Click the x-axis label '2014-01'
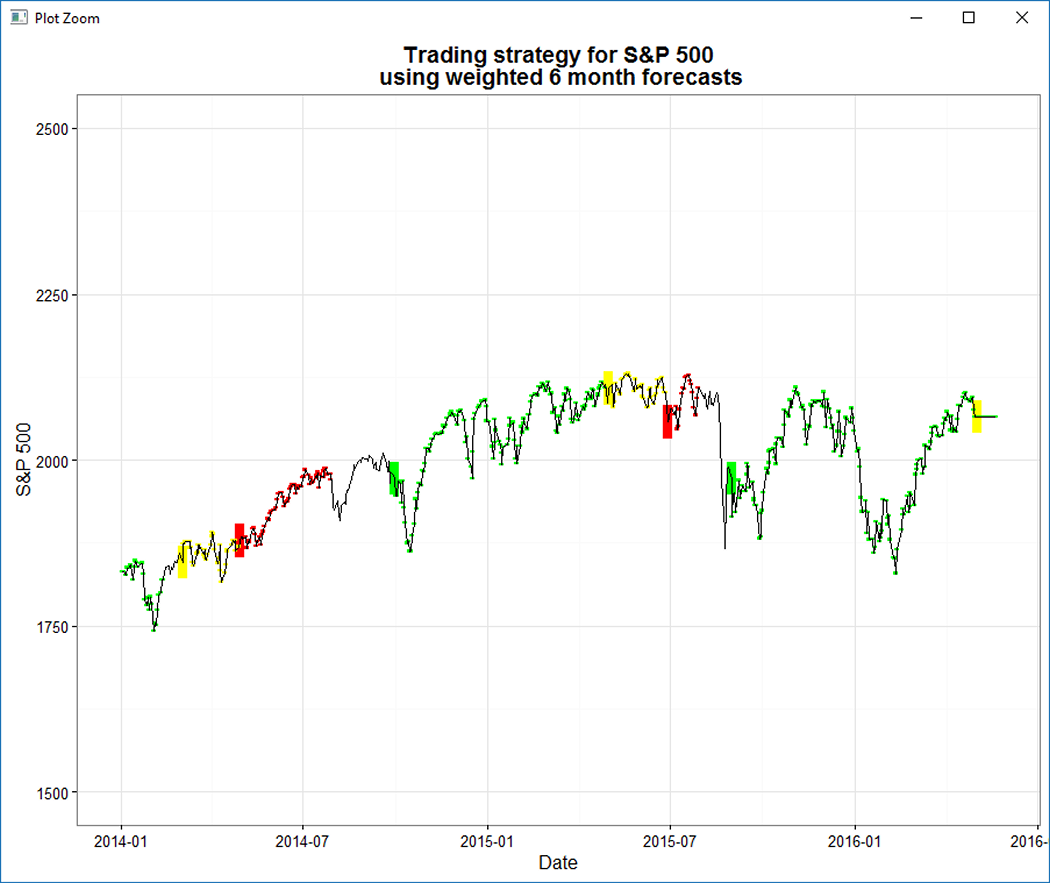Viewport: 1050px width, 883px height. click(121, 841)
